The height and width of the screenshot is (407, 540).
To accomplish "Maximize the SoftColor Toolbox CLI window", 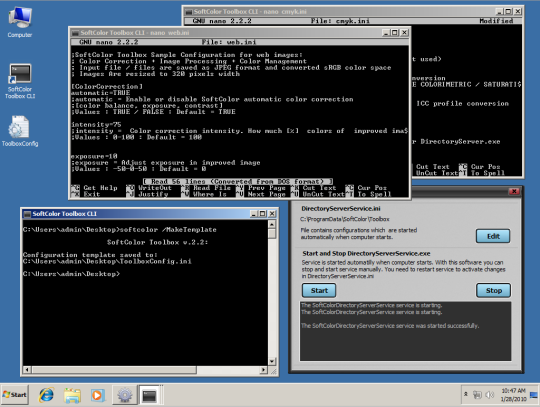I will 263,214.
